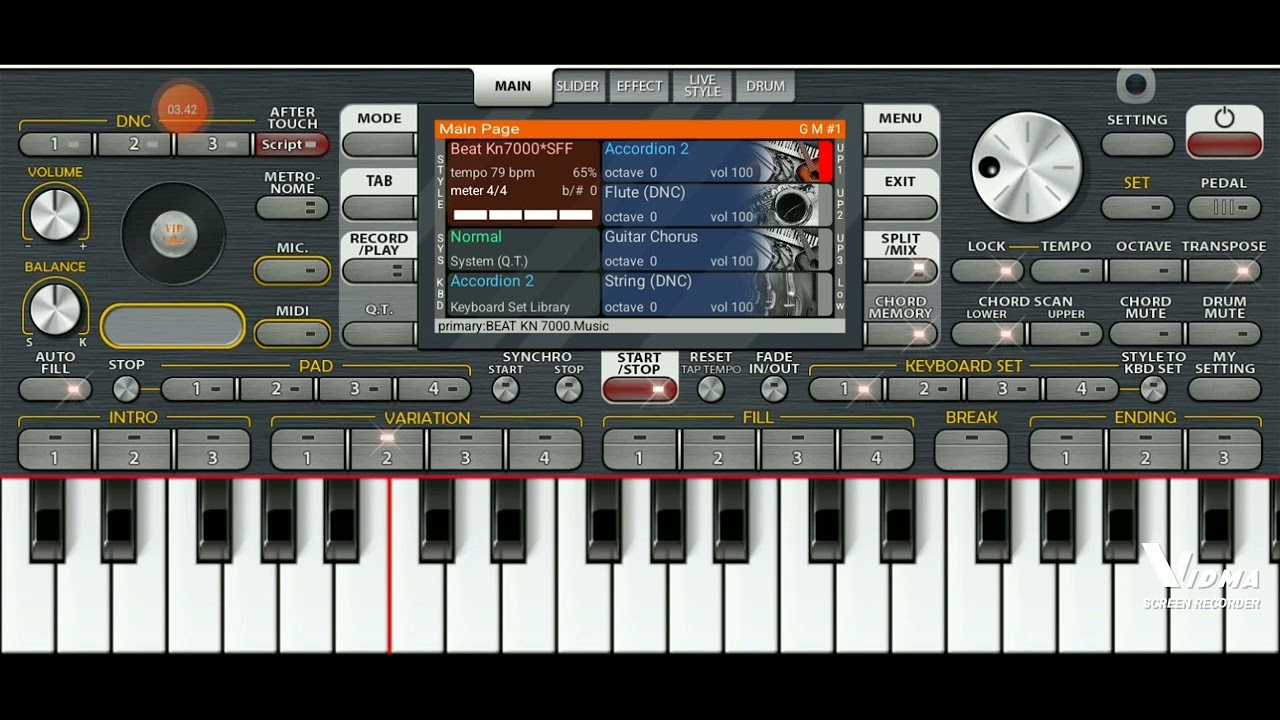Select the Guitar Chorus voice row
This screenshot has width=1280, height=720.
[717, 249]
